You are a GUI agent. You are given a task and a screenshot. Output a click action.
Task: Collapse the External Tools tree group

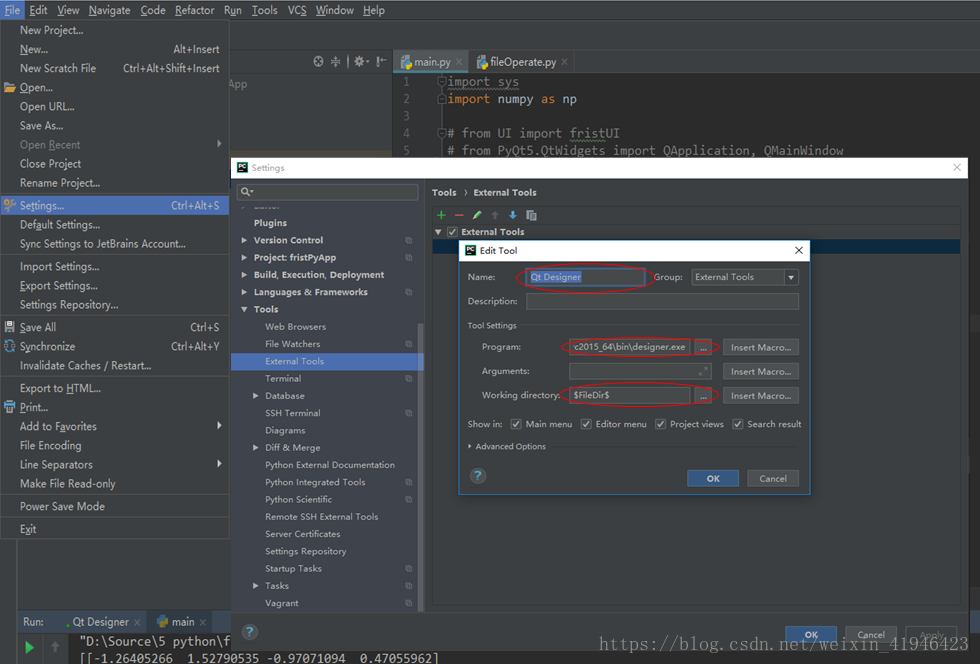click(x=438, y=232)
